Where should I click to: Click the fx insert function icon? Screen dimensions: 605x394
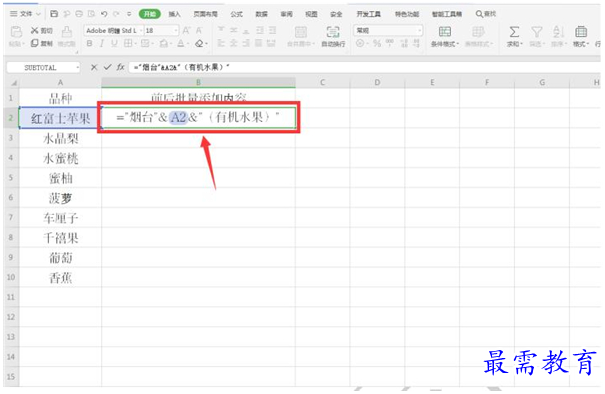[x=120, y=67]
